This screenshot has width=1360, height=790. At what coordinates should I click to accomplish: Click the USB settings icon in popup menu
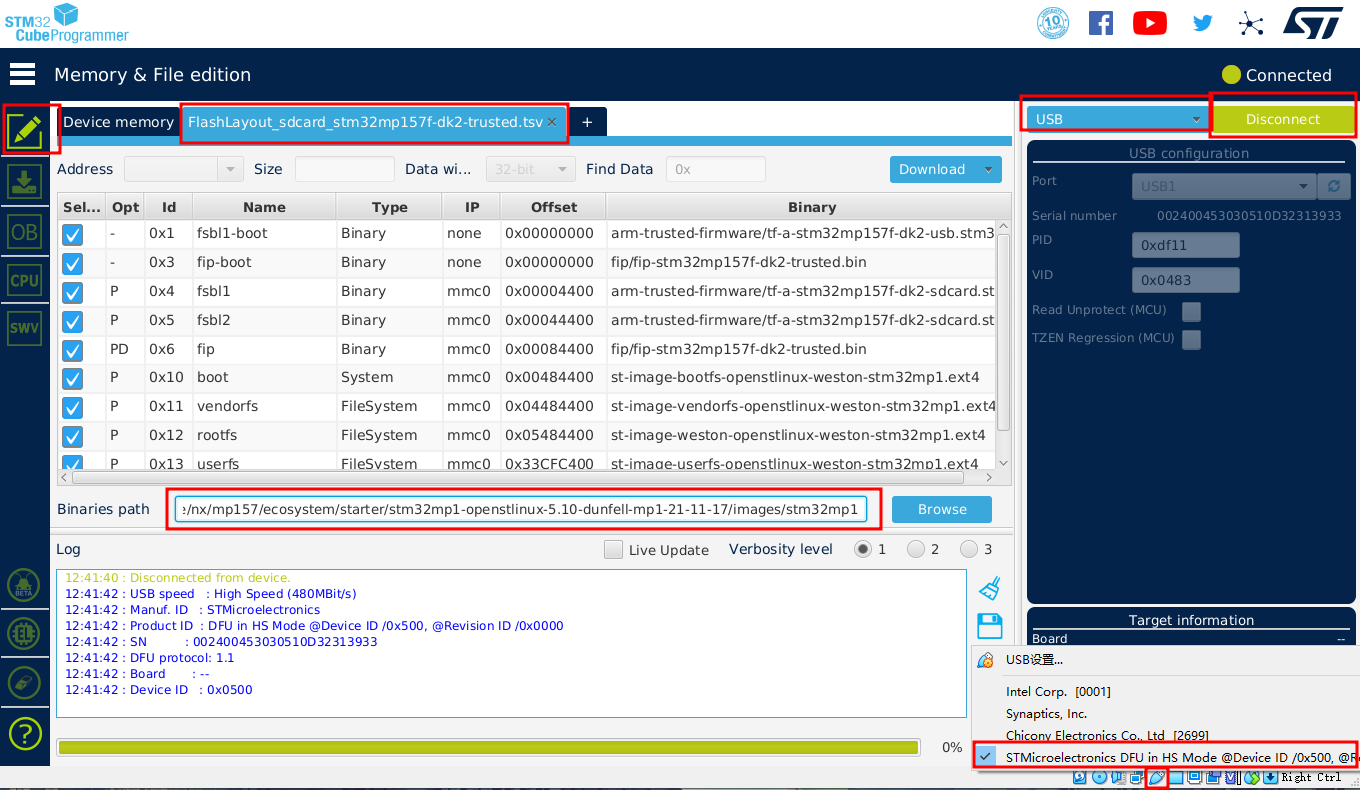coord(986,660)
